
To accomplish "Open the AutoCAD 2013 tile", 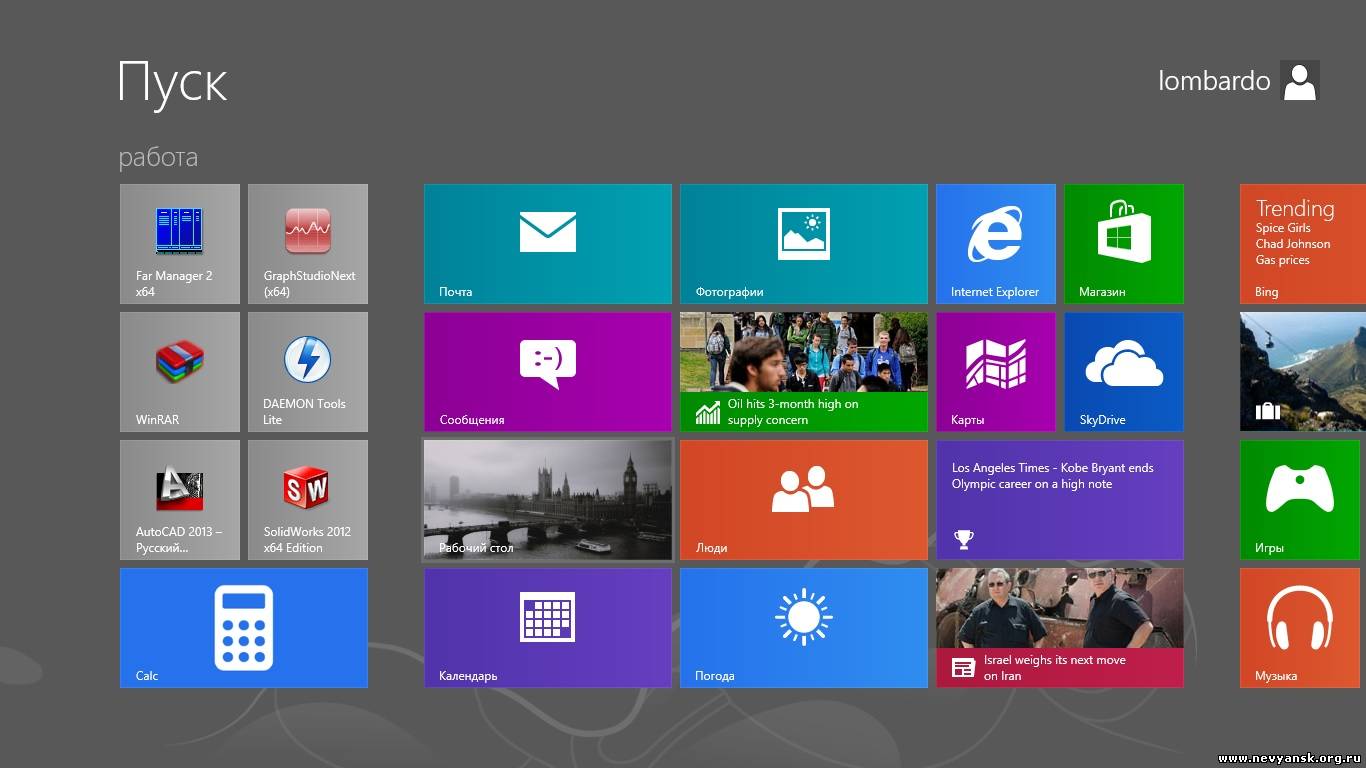I will pyautogui.click(x=180, y=500).
